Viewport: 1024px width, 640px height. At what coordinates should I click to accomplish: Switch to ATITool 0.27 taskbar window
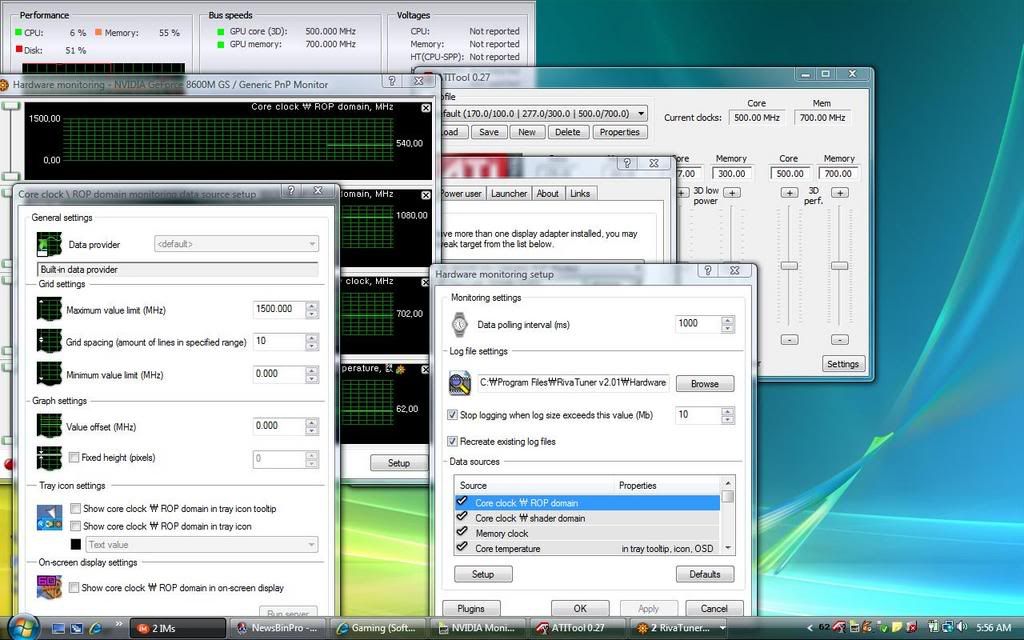click(579, 628)
